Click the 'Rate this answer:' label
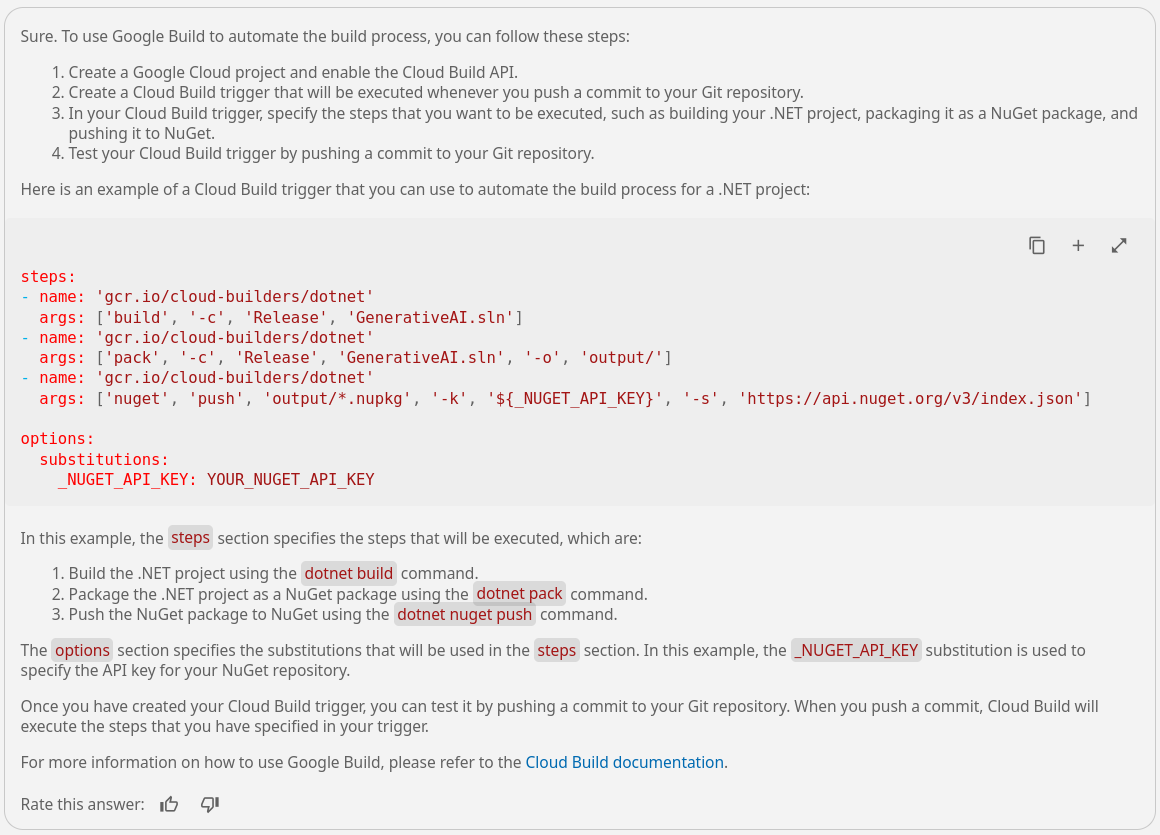This screenshot has height=835, width=1160. [x=82, y=804]
